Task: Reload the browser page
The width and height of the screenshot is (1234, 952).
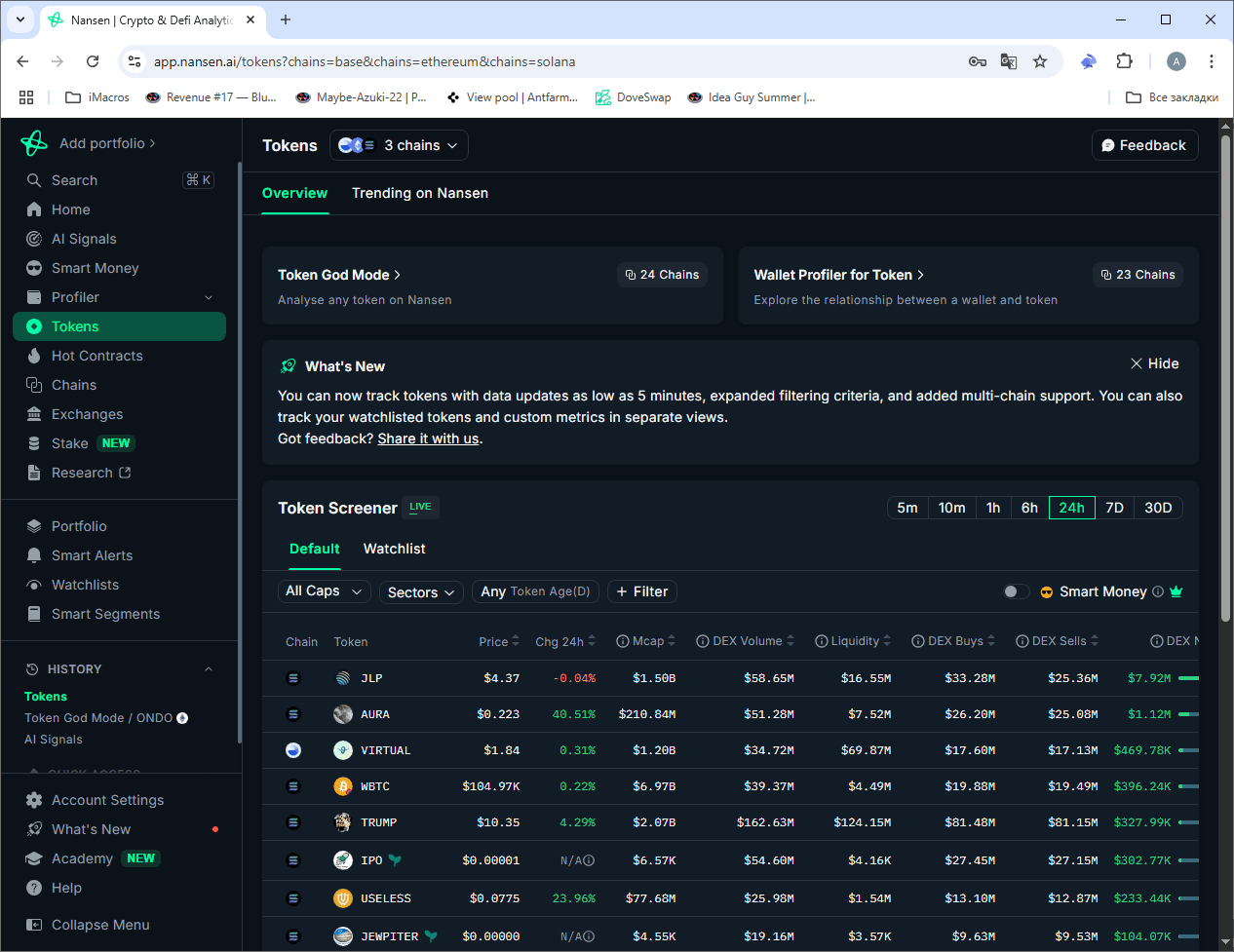Action: coord(93,61)
